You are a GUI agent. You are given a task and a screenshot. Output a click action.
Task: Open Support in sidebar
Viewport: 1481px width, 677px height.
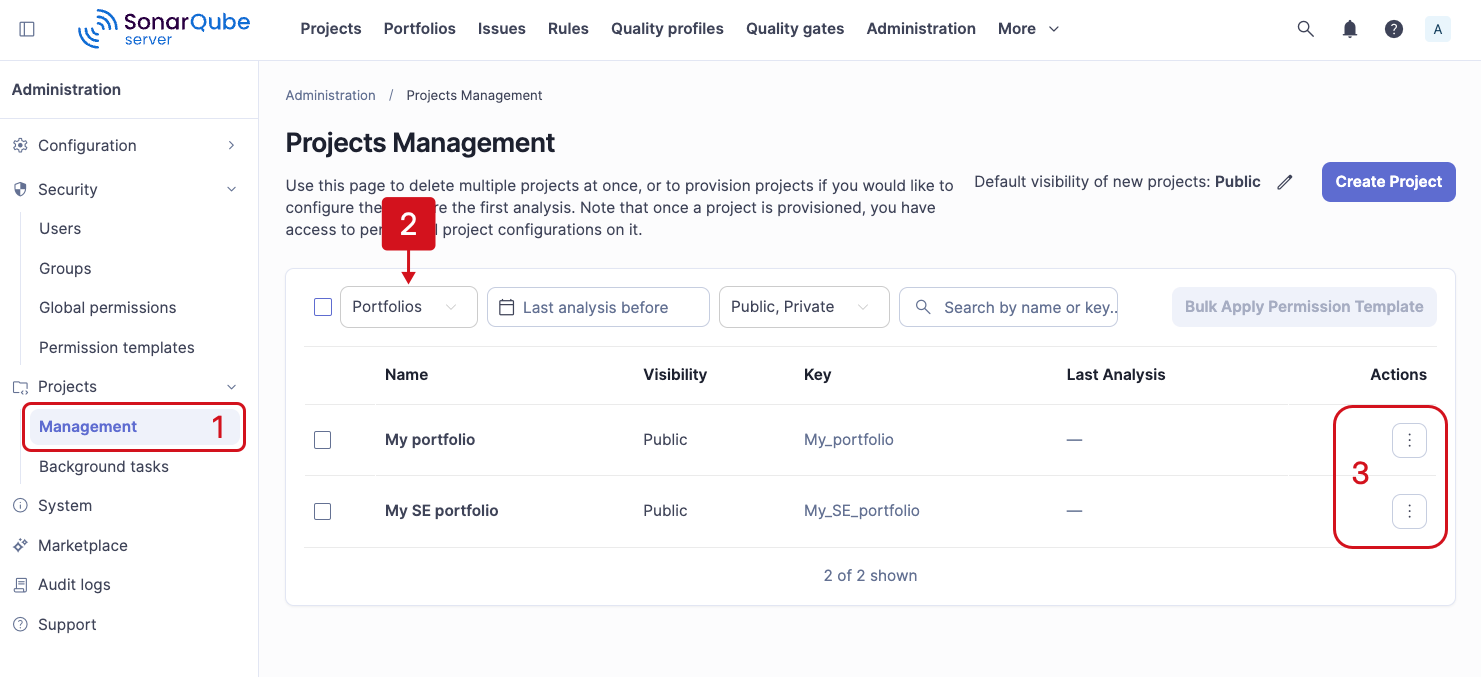pyautogui.click(x=67, y=625)
